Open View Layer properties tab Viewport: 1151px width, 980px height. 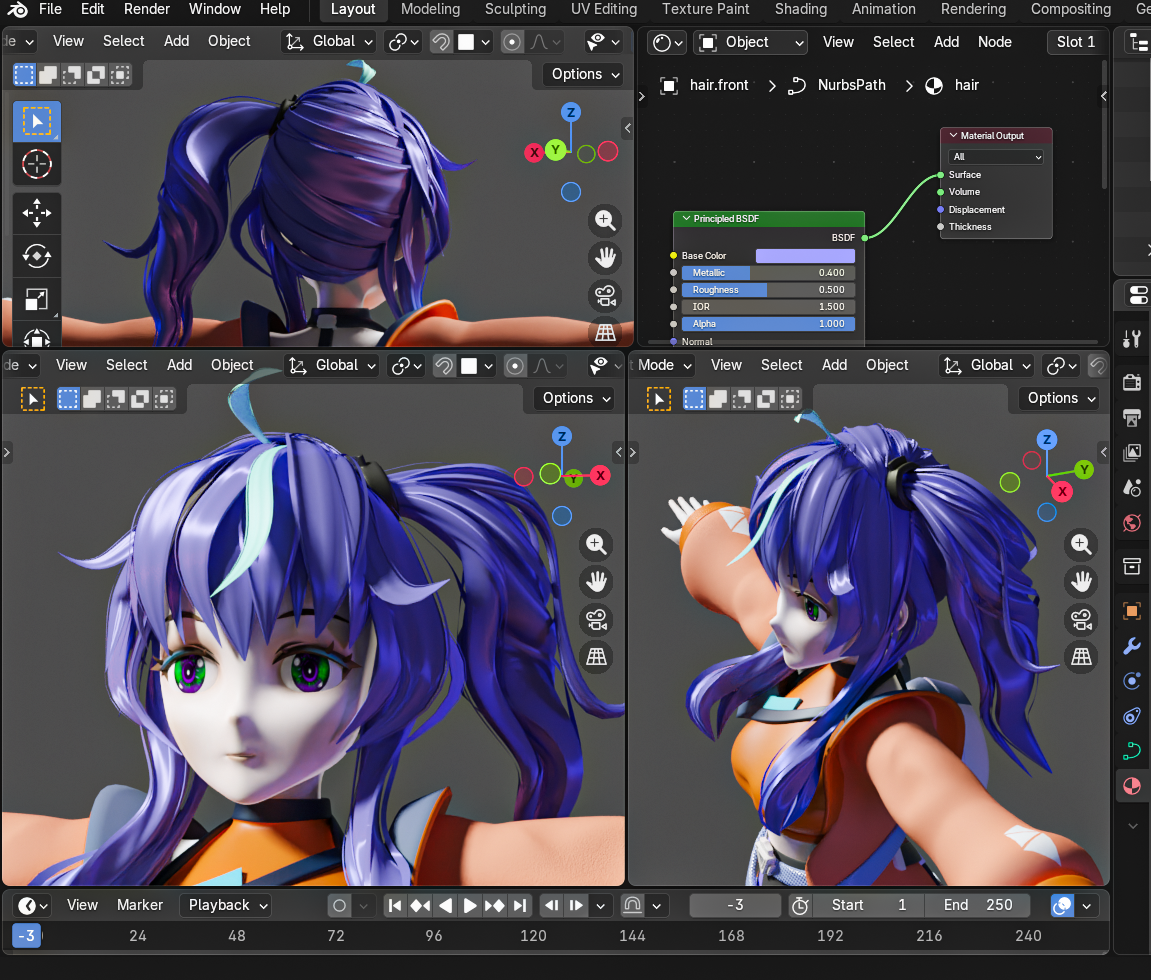click(x=1132, y=453)
